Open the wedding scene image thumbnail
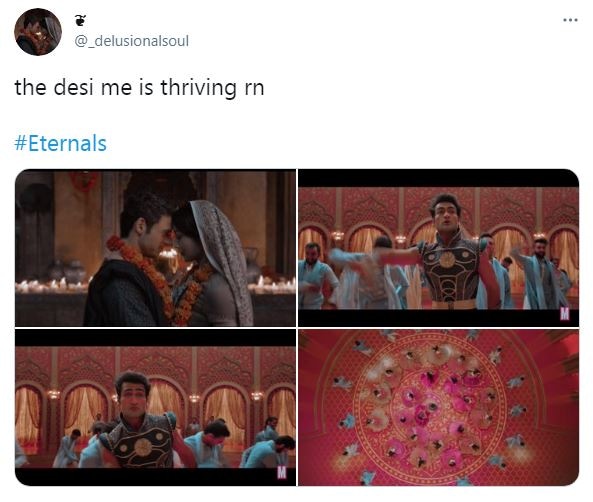This screenshot has width=593, height=502. click(x=155, y=248)
